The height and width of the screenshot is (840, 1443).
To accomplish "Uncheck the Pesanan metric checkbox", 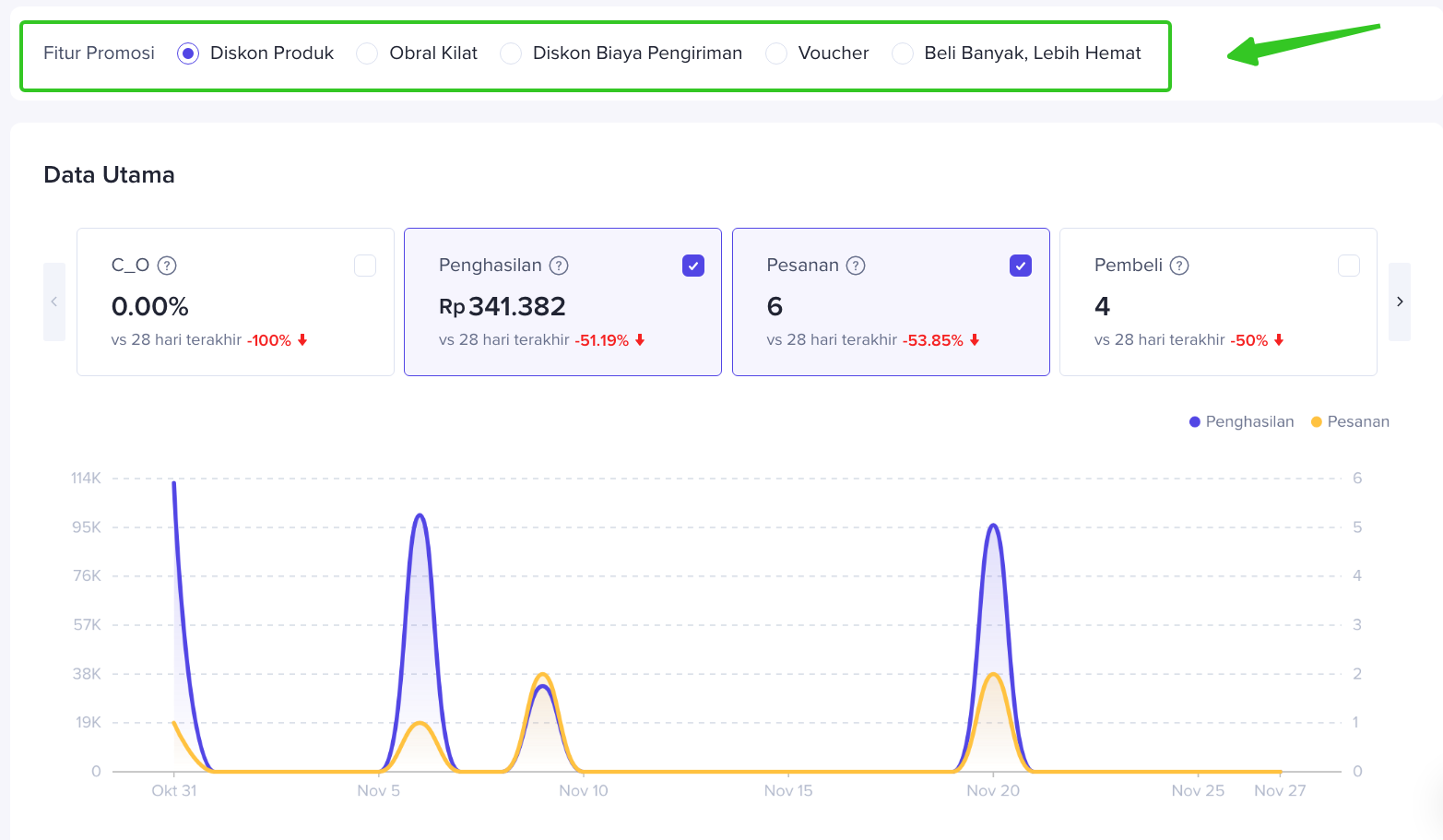I will (1021, 266).
